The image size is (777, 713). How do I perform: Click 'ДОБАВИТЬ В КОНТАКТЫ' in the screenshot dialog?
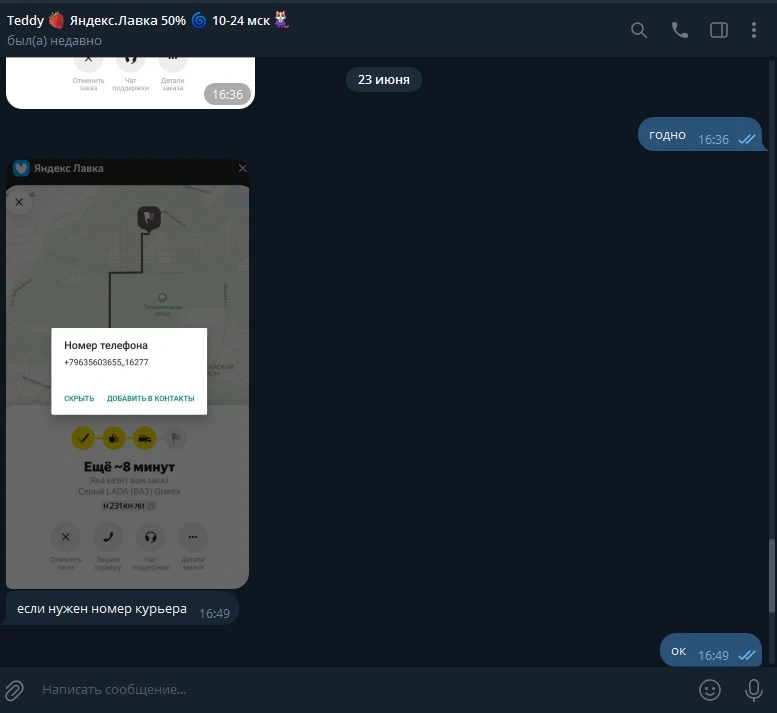(151, 398)
